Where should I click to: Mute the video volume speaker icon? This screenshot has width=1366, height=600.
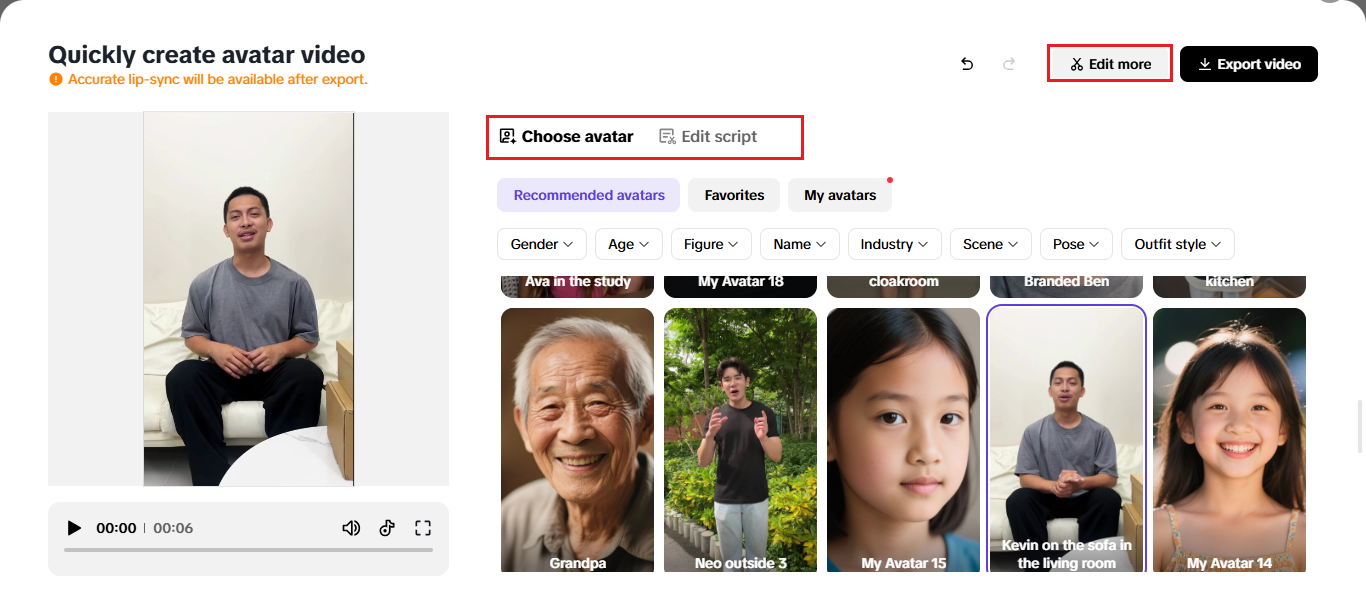click(351, 528)
